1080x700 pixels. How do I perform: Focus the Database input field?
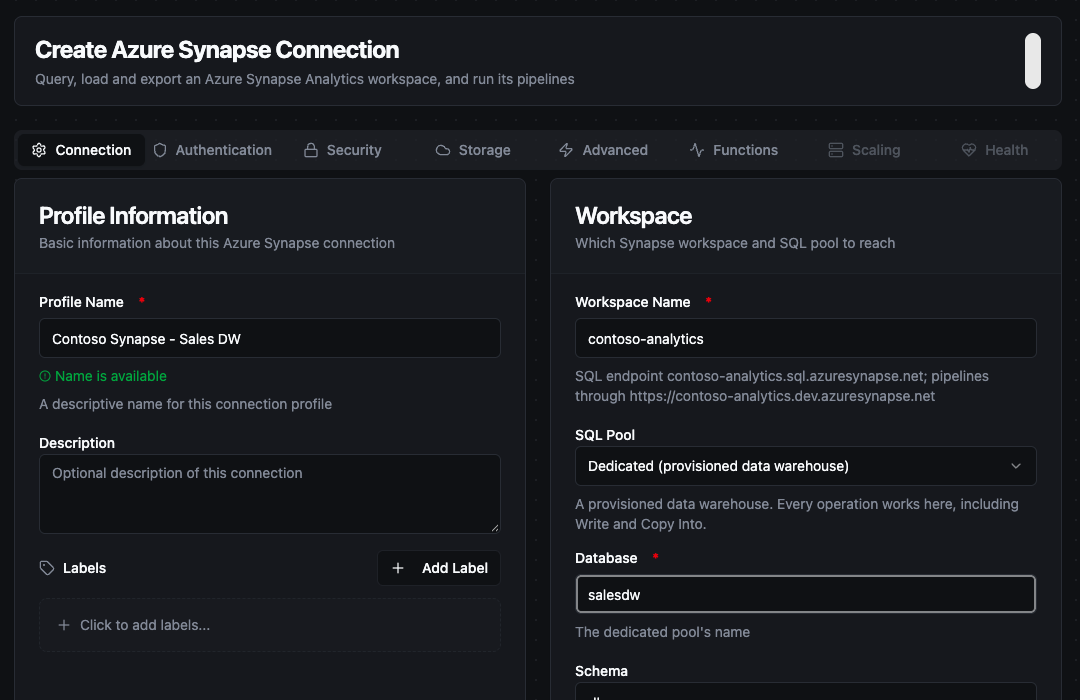[x=805, y=595]
